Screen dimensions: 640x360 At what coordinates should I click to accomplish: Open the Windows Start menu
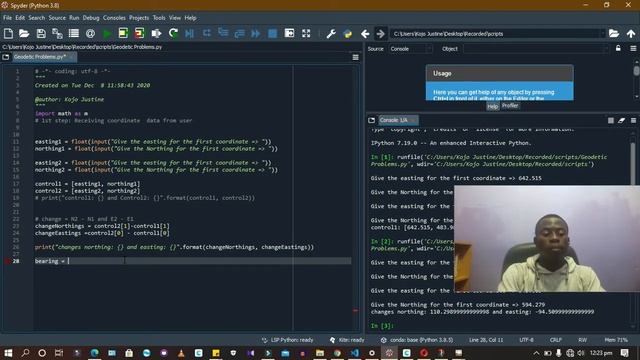tap(8, 353)
